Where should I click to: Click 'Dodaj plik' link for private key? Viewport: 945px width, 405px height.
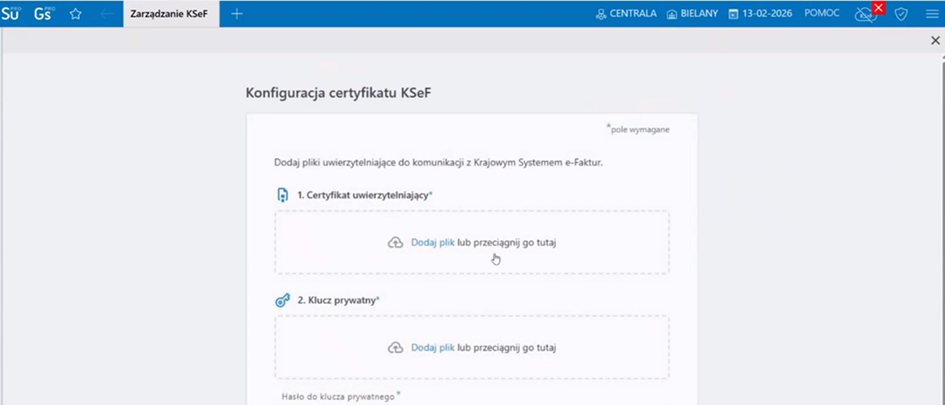pyautogui.click(x=432, y=347)
